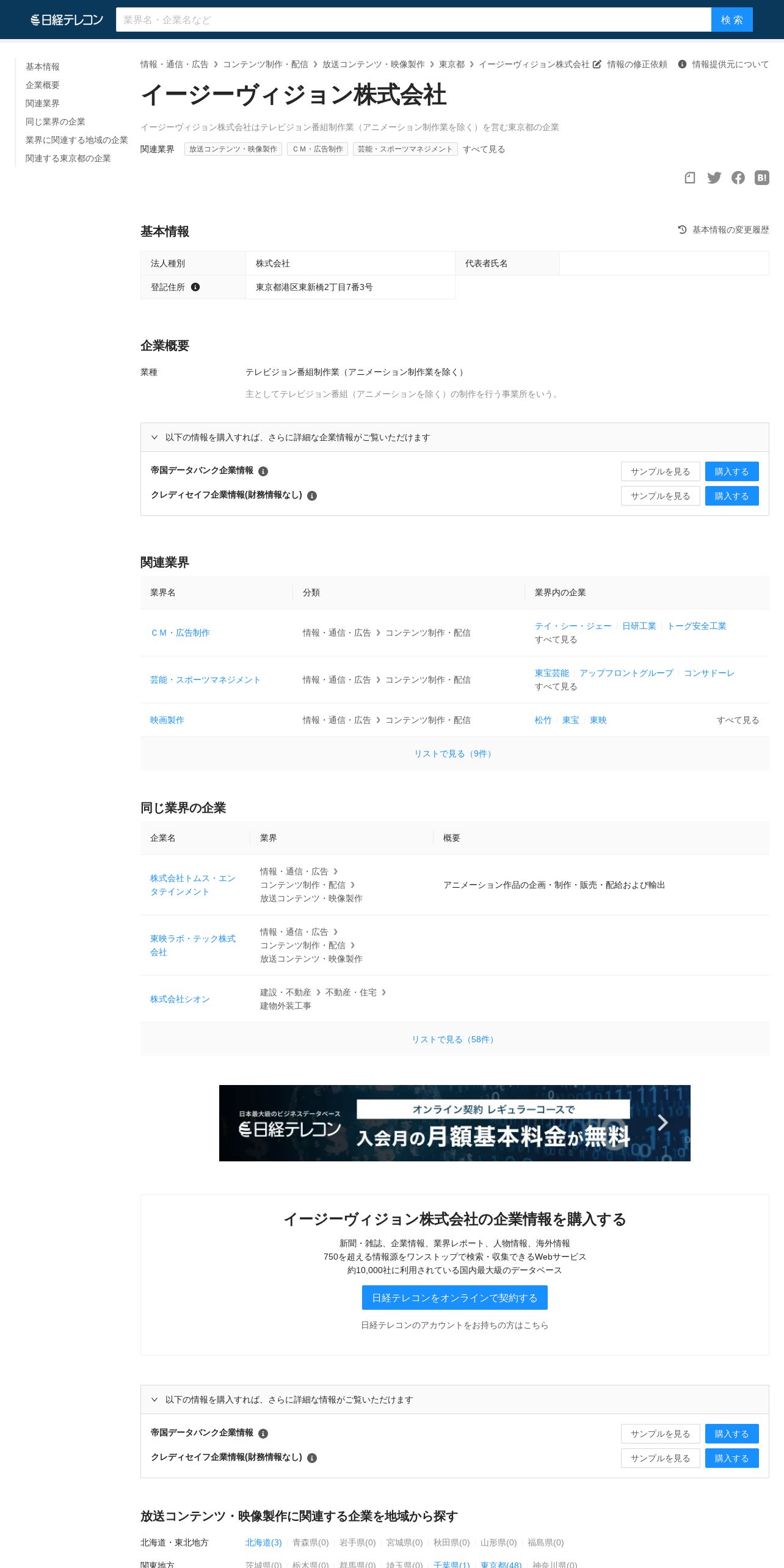Click the 日経テレコン promotional banner
784x1568 pixels.
(454, 1123)
